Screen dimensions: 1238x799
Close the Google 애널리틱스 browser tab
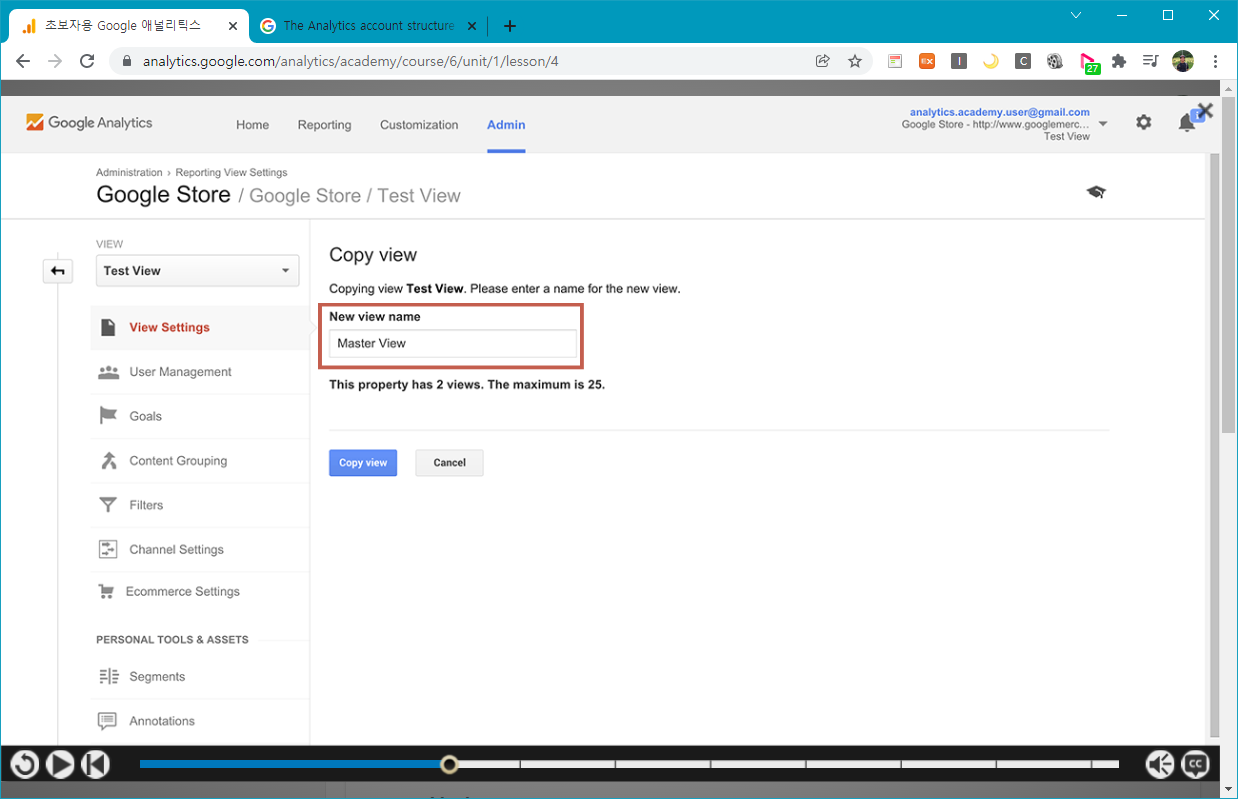(x=233, y=26)
